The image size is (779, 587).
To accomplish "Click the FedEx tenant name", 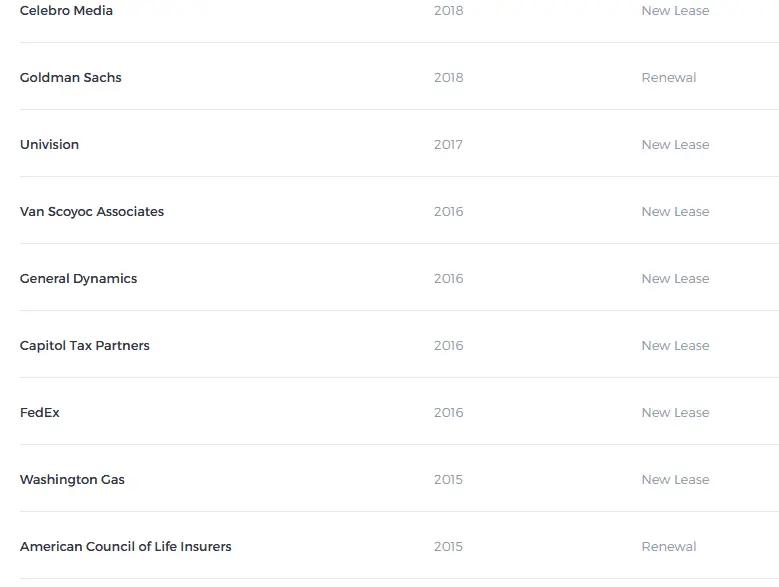I will tap(40, 413).
